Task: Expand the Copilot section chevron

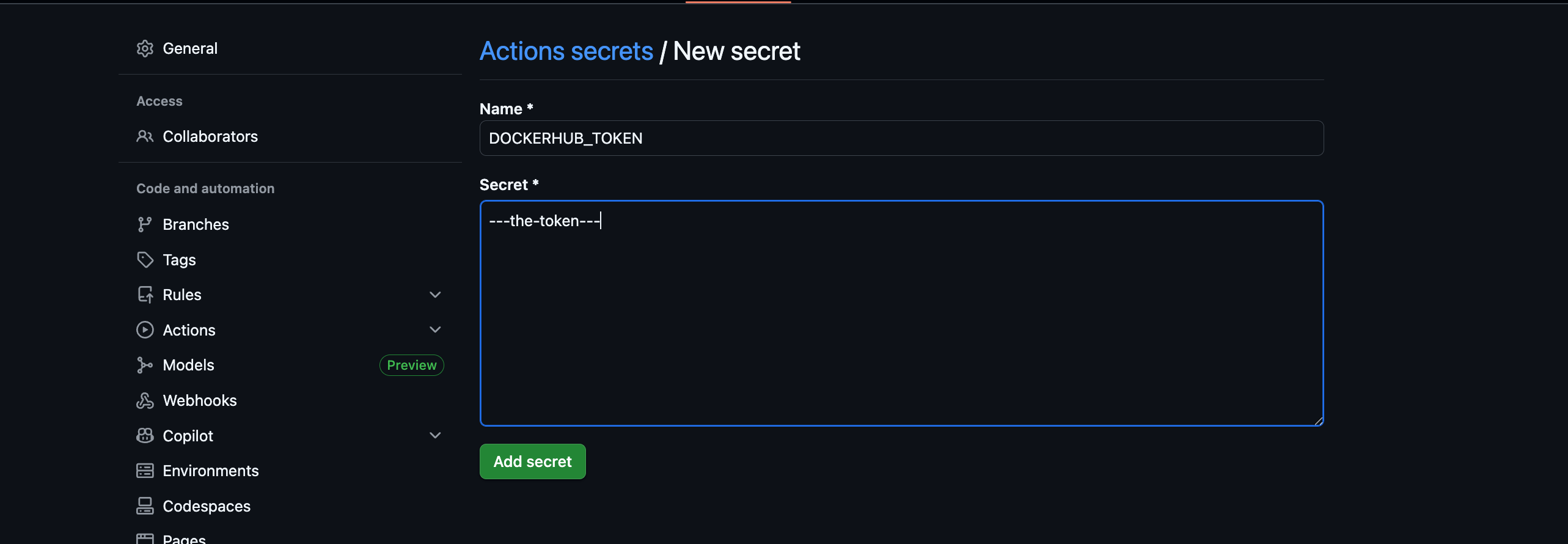Action: 435,436
